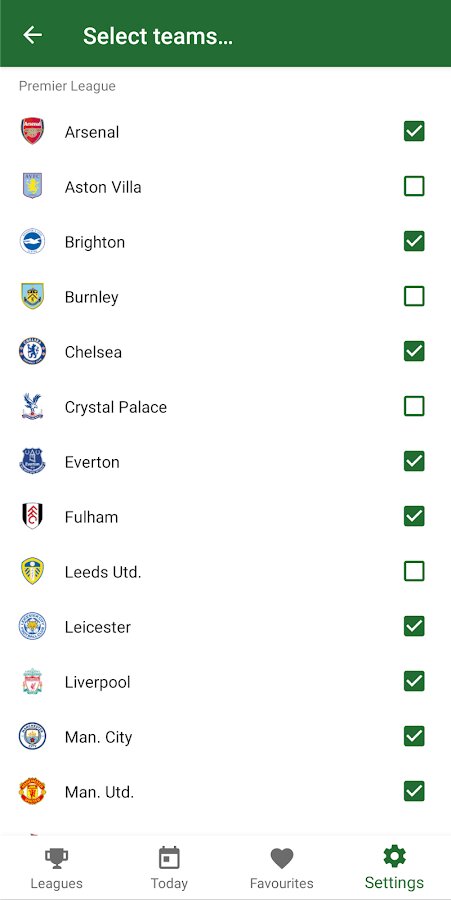The image size is (451, 900).
Task: Click the Man. Utd. club crest
Action: (x=32, y=792)
